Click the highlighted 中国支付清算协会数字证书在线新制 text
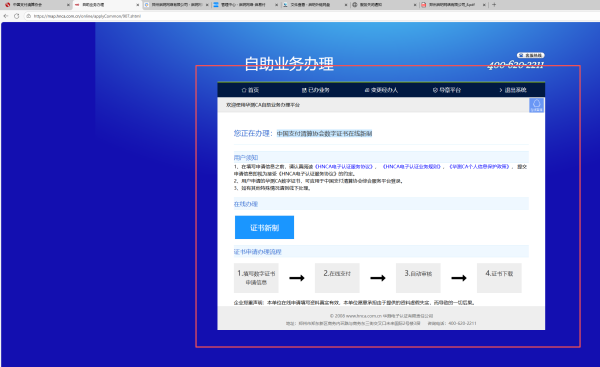The image size is (600, 367). coord(324,134)
